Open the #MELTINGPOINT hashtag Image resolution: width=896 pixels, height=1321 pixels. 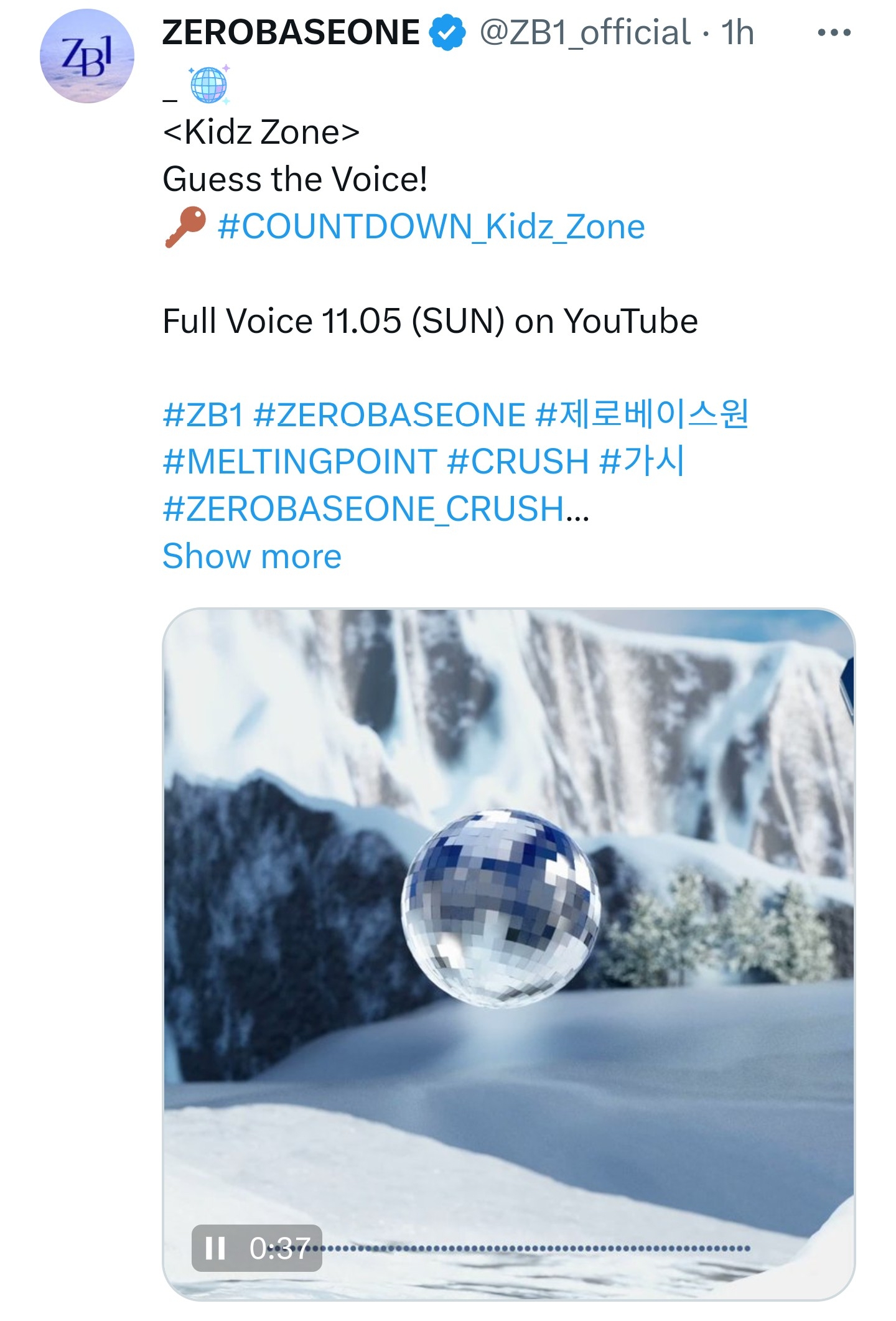300,462
